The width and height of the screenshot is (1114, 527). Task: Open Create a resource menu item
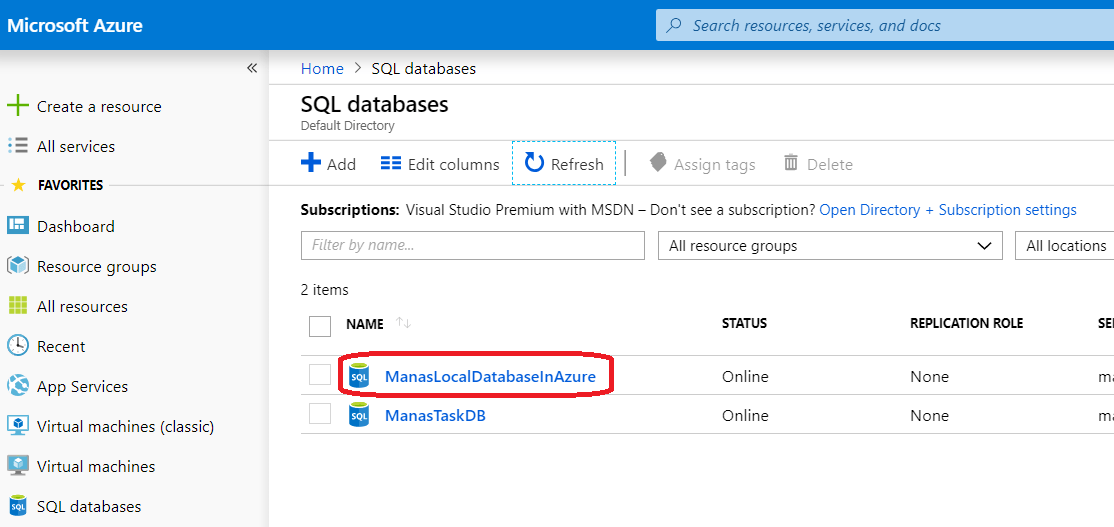coord(99,107)
